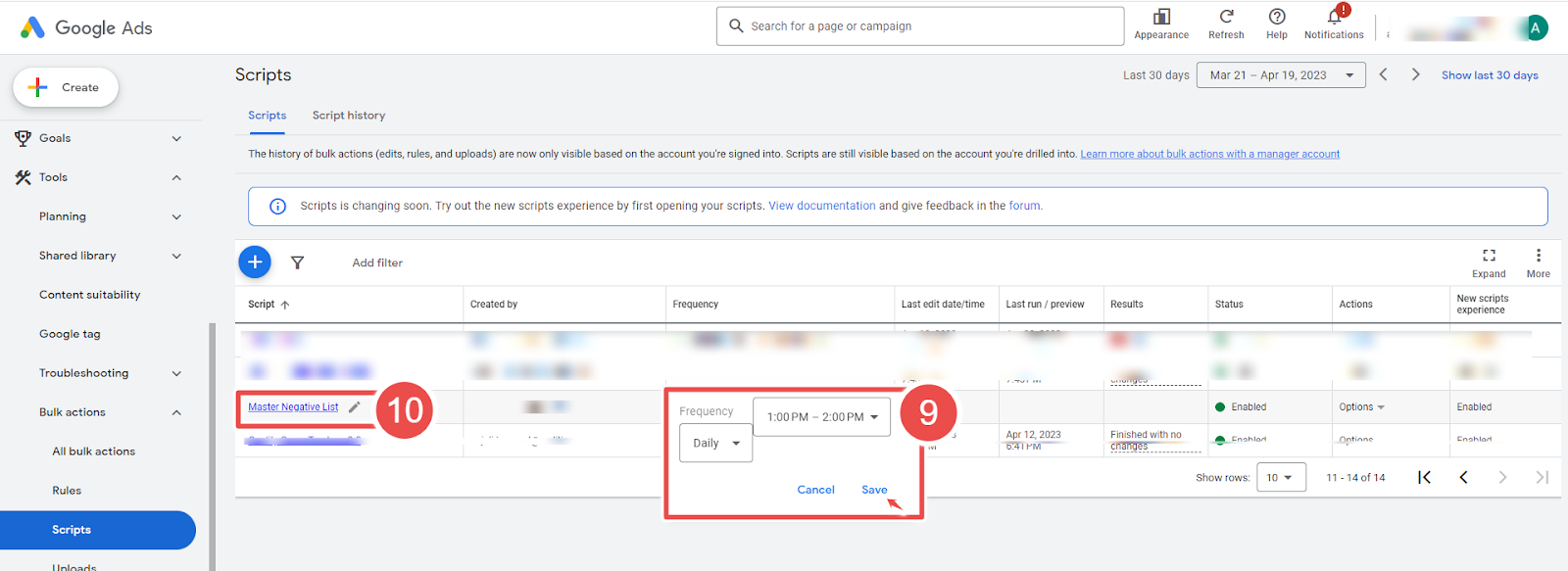Sort by Script column arrow

point(285,305)
